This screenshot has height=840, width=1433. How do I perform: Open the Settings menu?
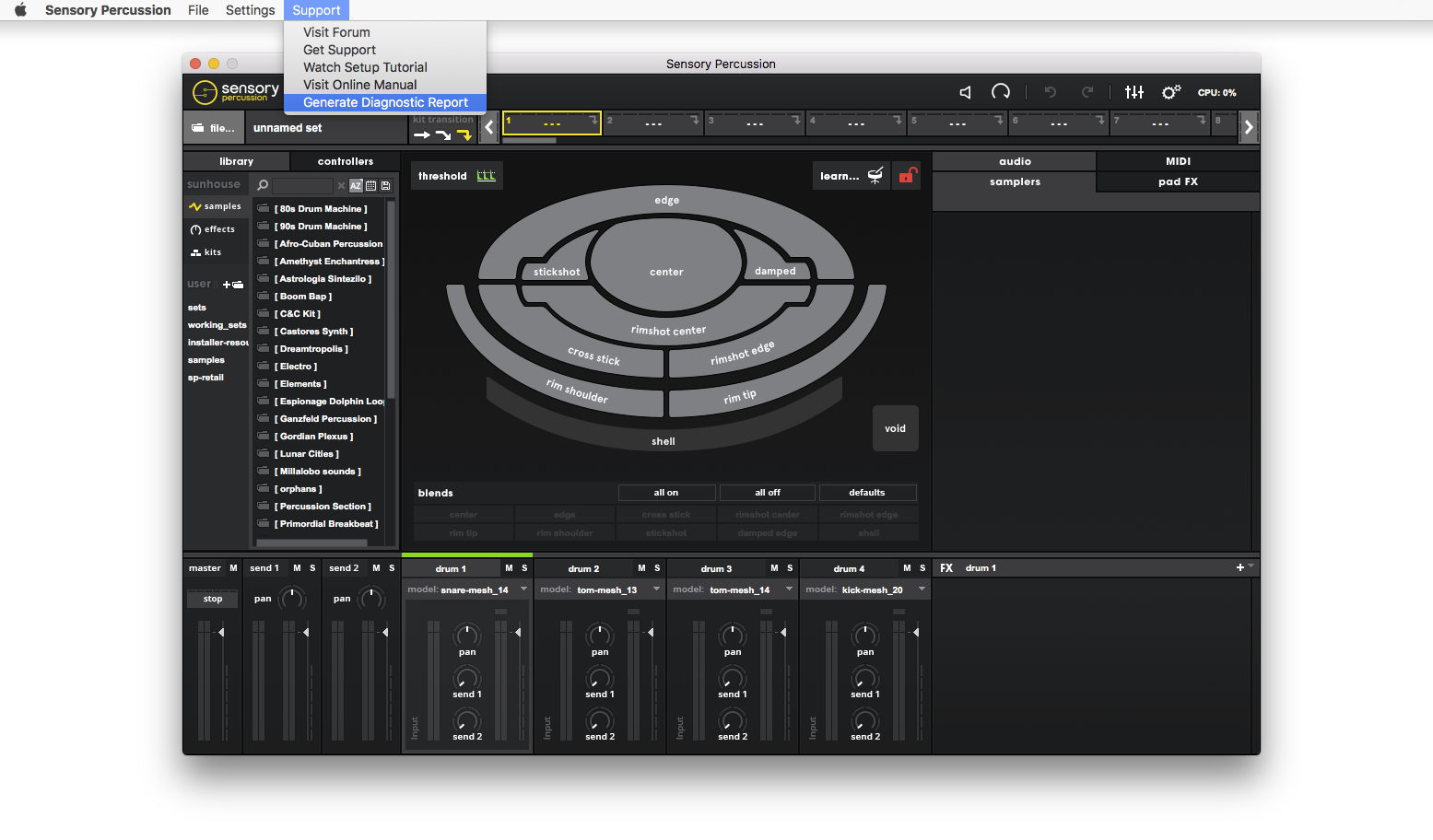tap(250, 10)
